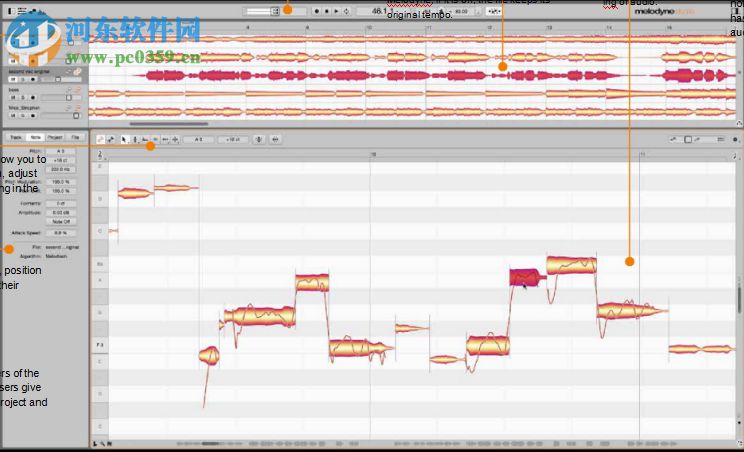Click the toolbar pitch field showing A3
The height and width of the screenshot is (452, 744).
(198, 139)
